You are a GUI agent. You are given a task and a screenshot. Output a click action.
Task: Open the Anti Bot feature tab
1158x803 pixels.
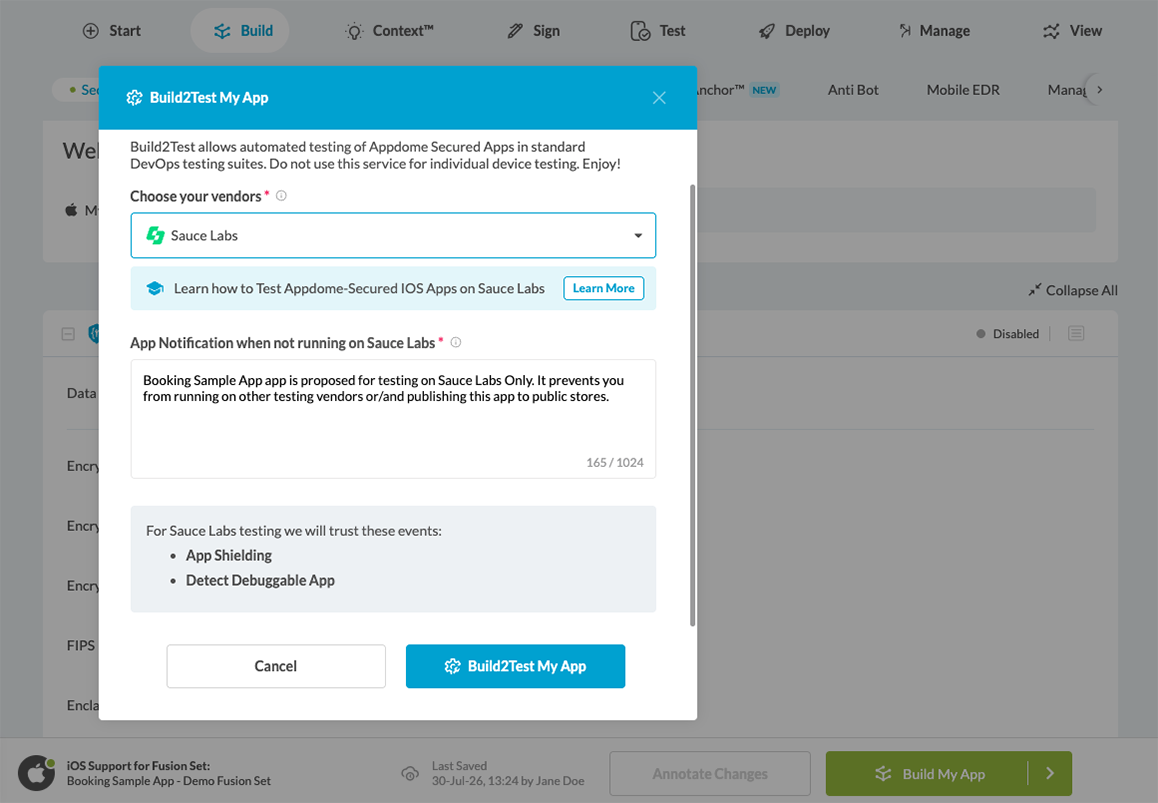coord(853,90)
